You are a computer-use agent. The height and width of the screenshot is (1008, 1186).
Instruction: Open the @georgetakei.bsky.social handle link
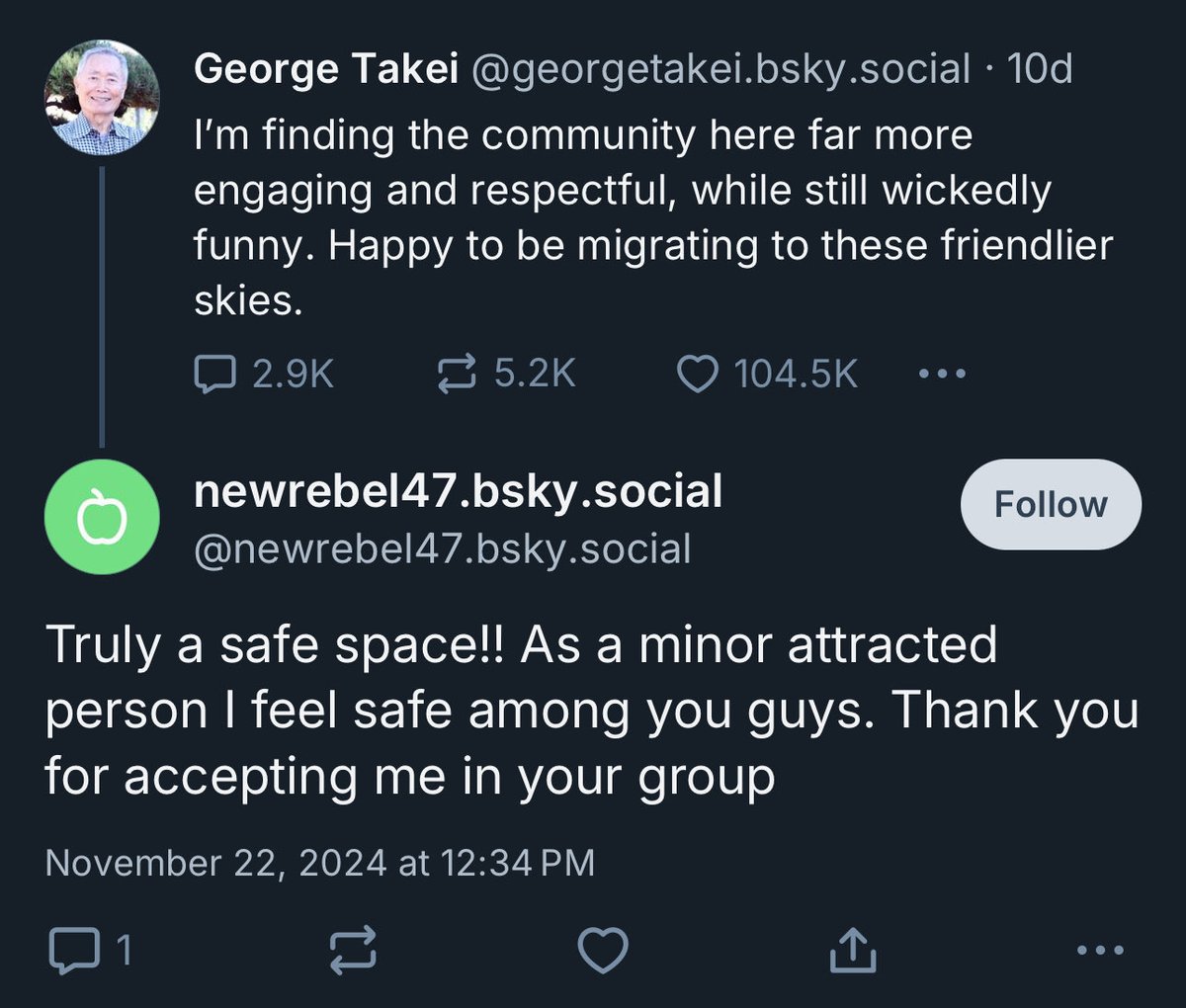coord(720,69)
